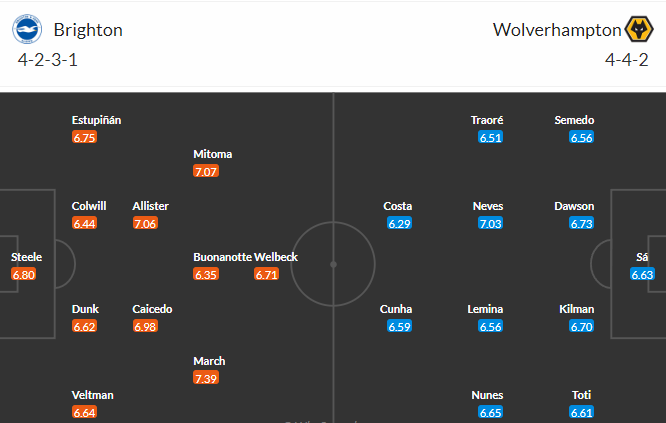Click Neves' 7.03 rating badge
The height and width of the screenshot is (423, 666).
[490, 223]
